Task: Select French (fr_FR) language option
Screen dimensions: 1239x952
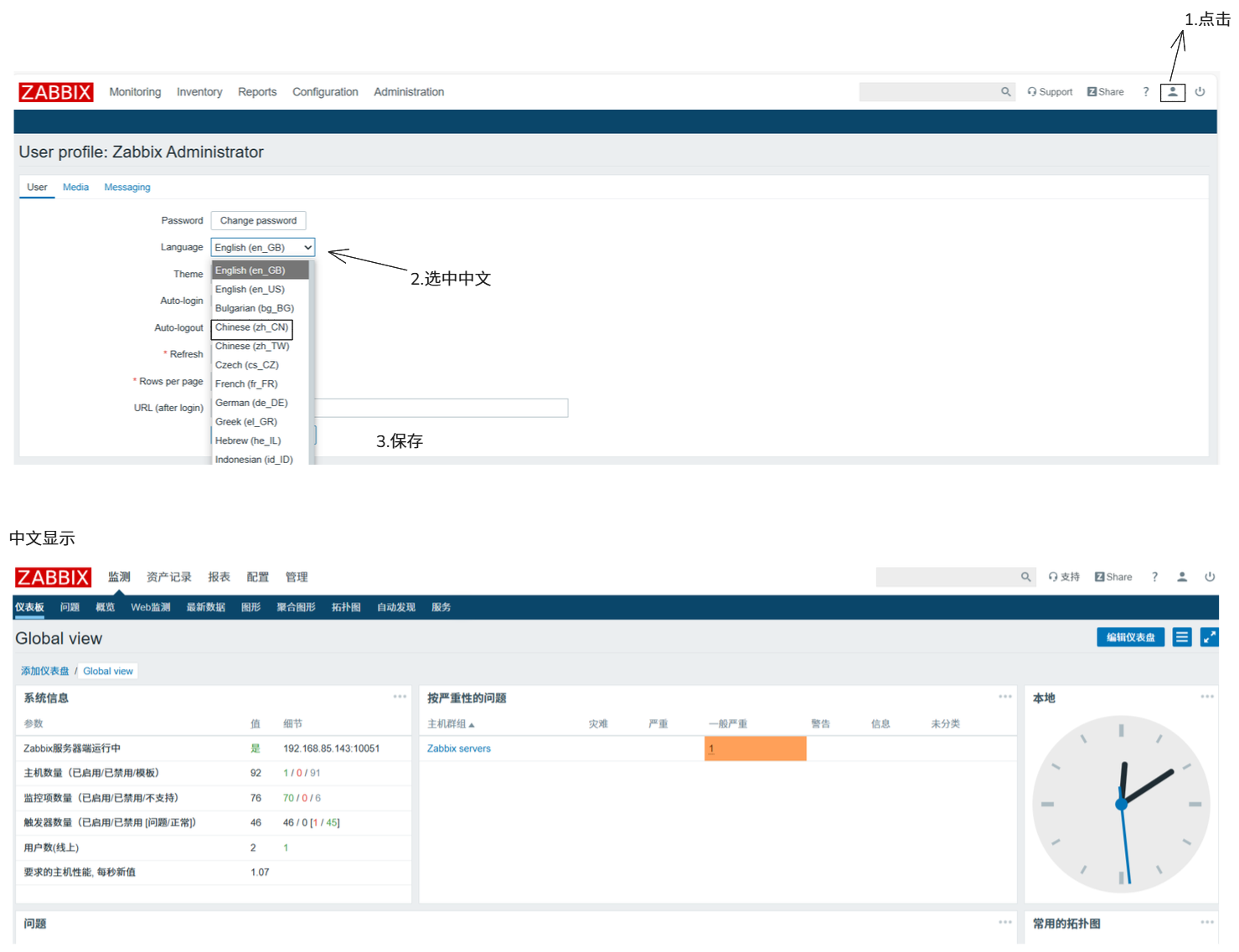Action: pos(260,384)
